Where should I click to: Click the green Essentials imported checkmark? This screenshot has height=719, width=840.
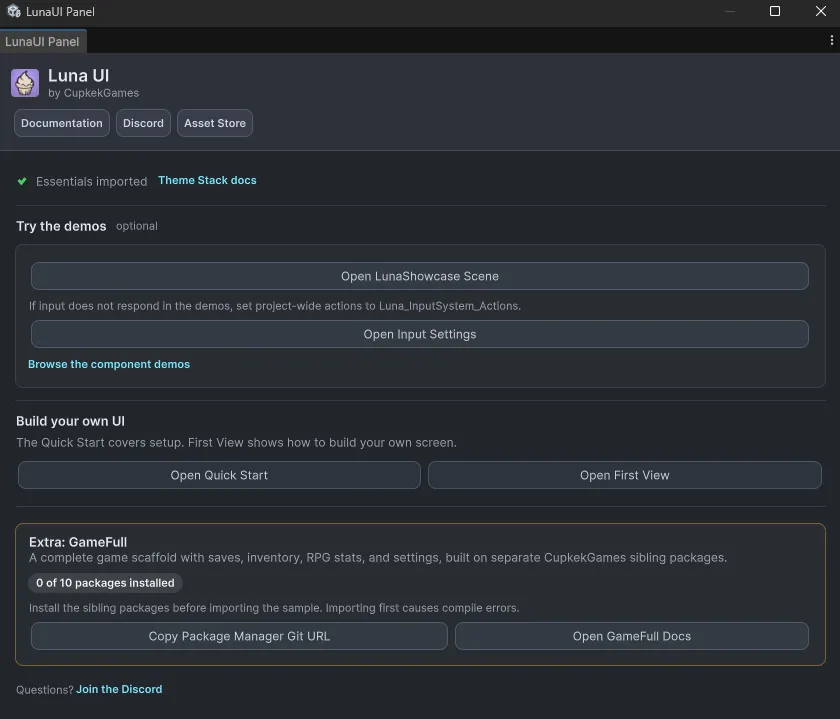(22, 181)
